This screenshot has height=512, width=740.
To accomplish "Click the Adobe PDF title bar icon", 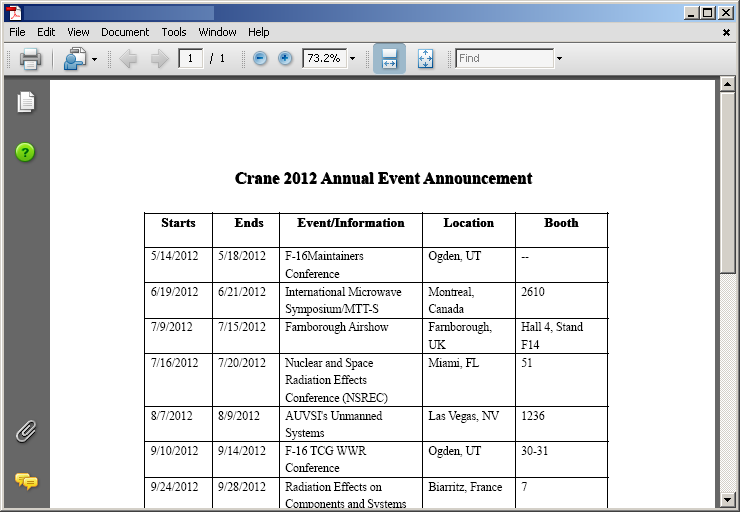I will [x=14, y=13].
